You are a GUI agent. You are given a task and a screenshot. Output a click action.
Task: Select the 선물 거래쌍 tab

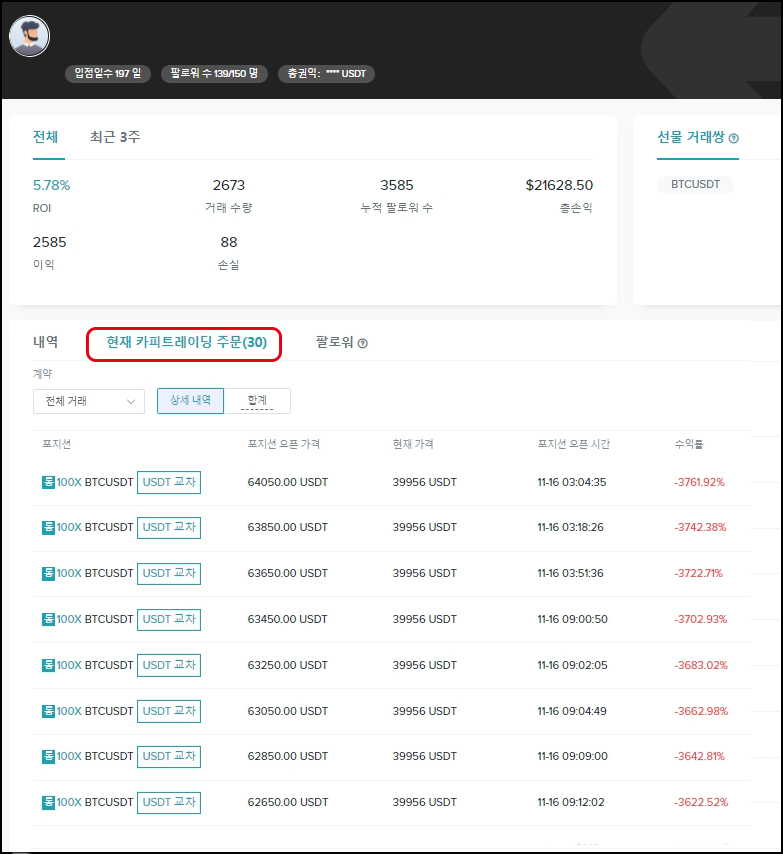(690, 137)
